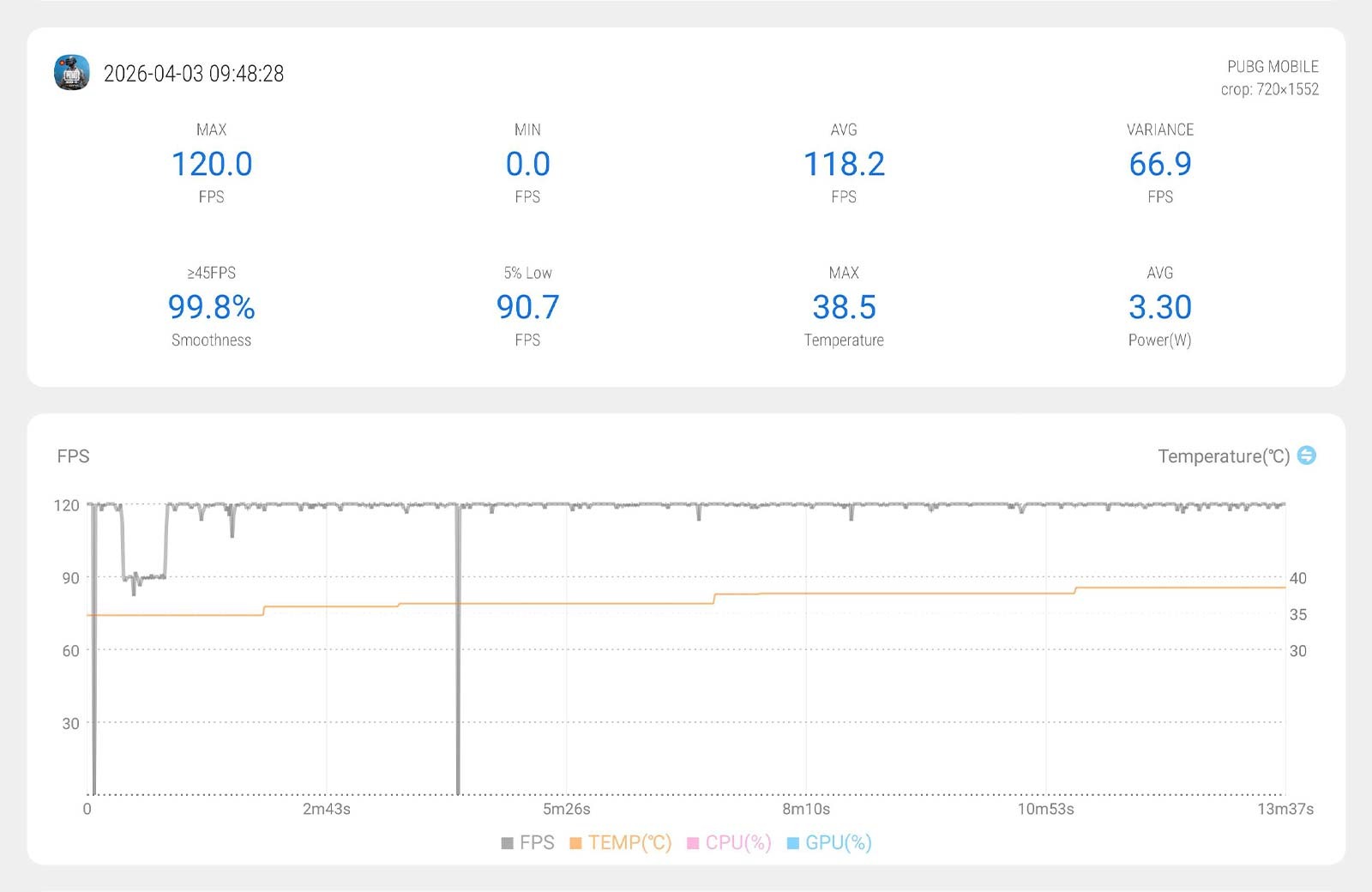Screen dimensions: 1372x892
Task: Click the orange TEMP legend square
Action: [575, 843]
